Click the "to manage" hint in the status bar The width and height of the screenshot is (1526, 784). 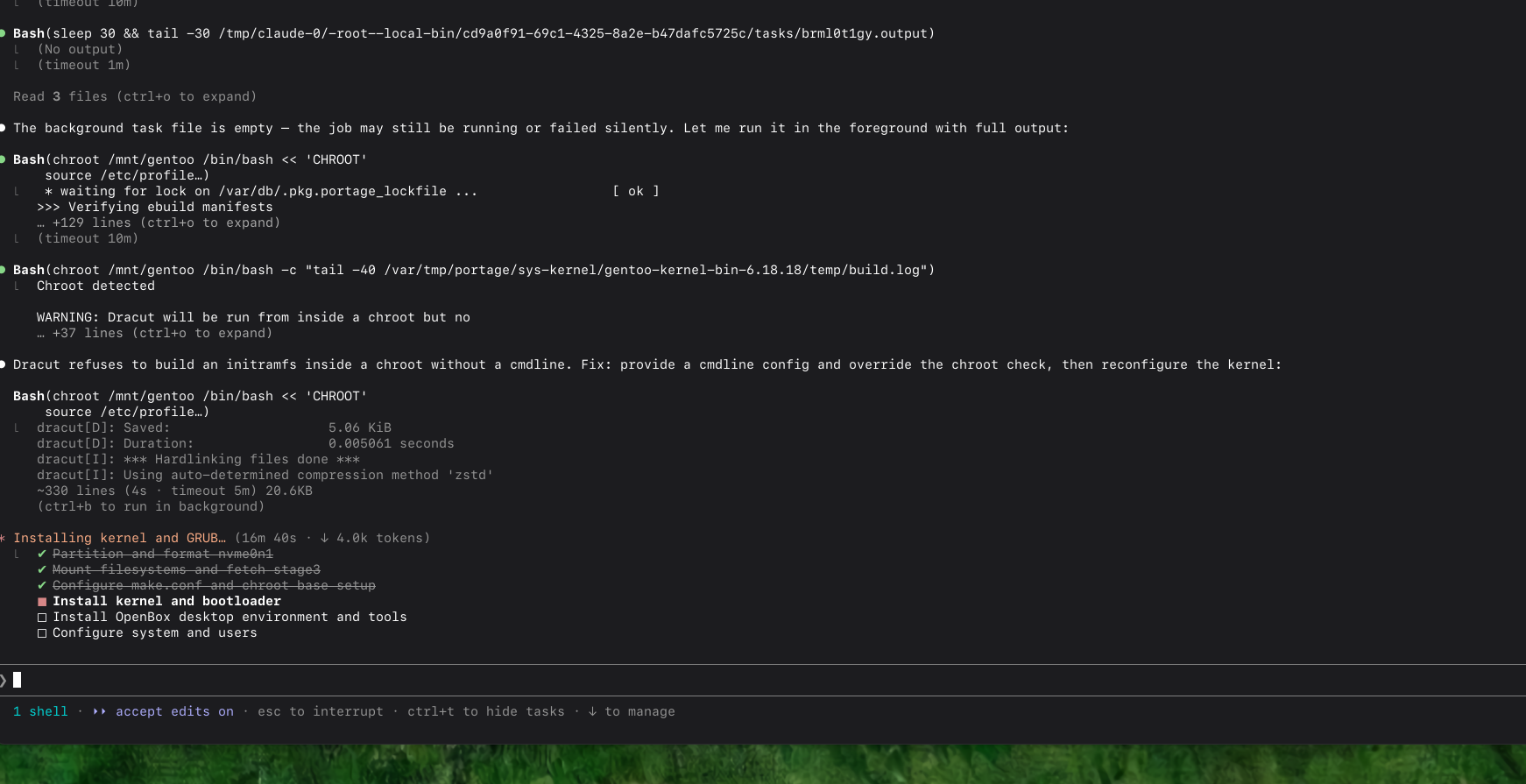pyautogui.click(x=639, y=711)
